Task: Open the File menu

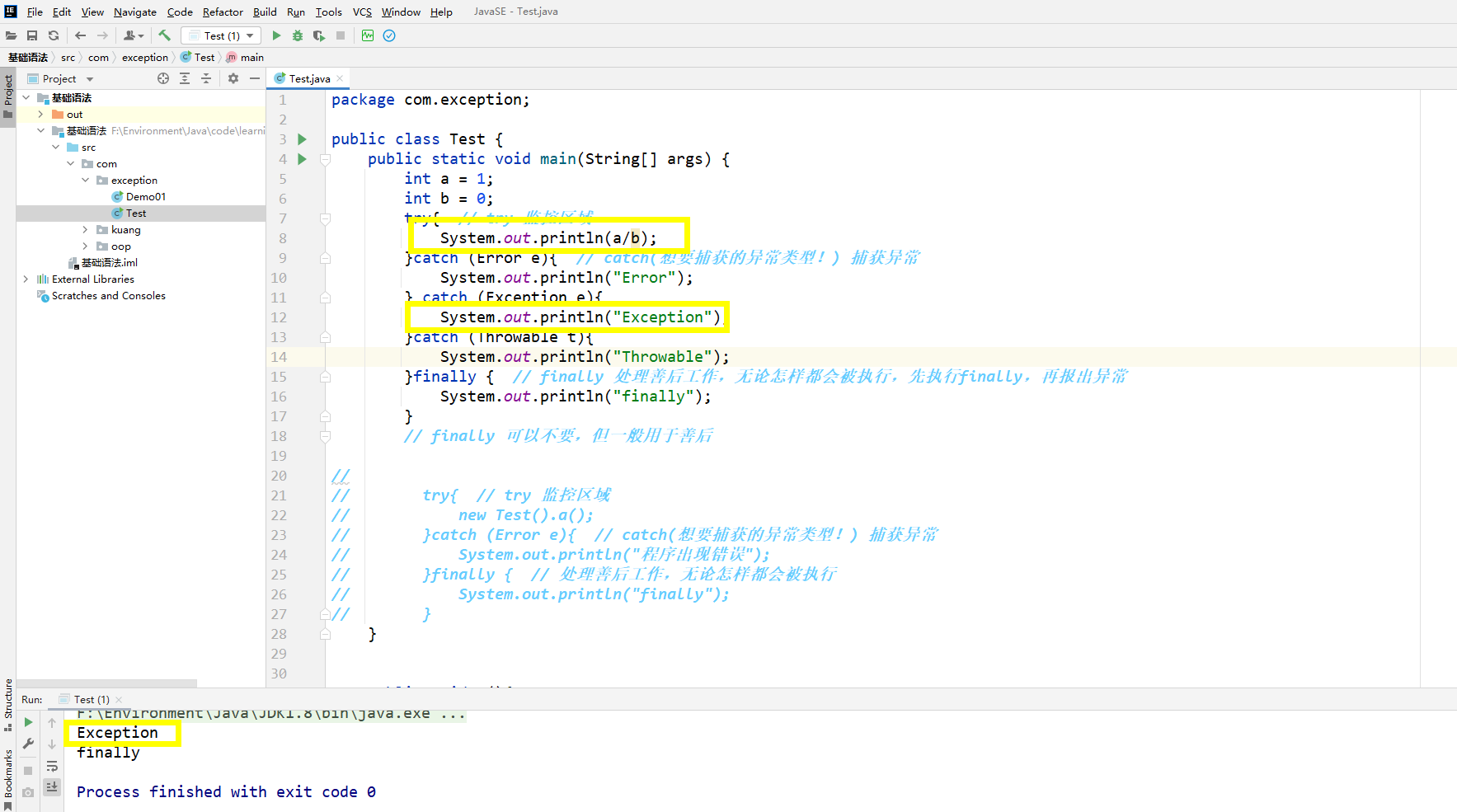Action: [35, 12]
